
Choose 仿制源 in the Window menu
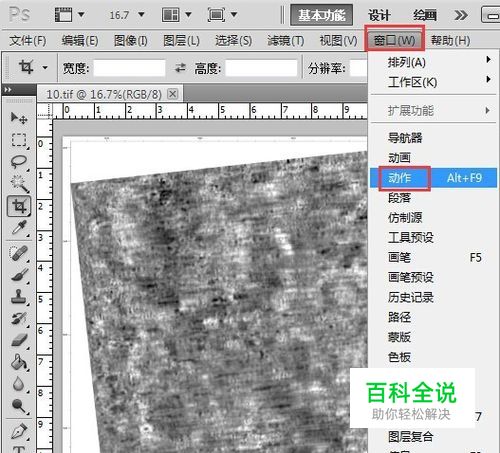pos(433,218)
